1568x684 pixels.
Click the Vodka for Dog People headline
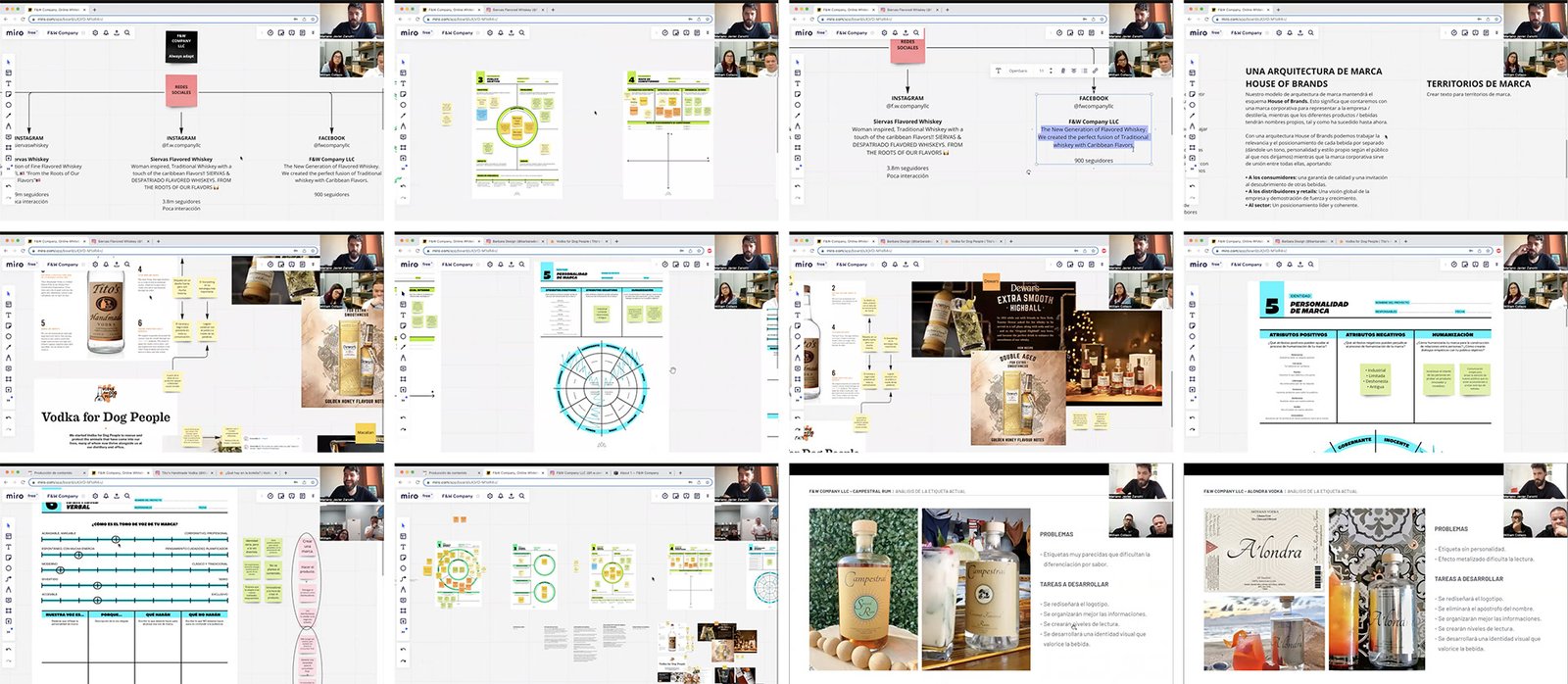[106, 417]
